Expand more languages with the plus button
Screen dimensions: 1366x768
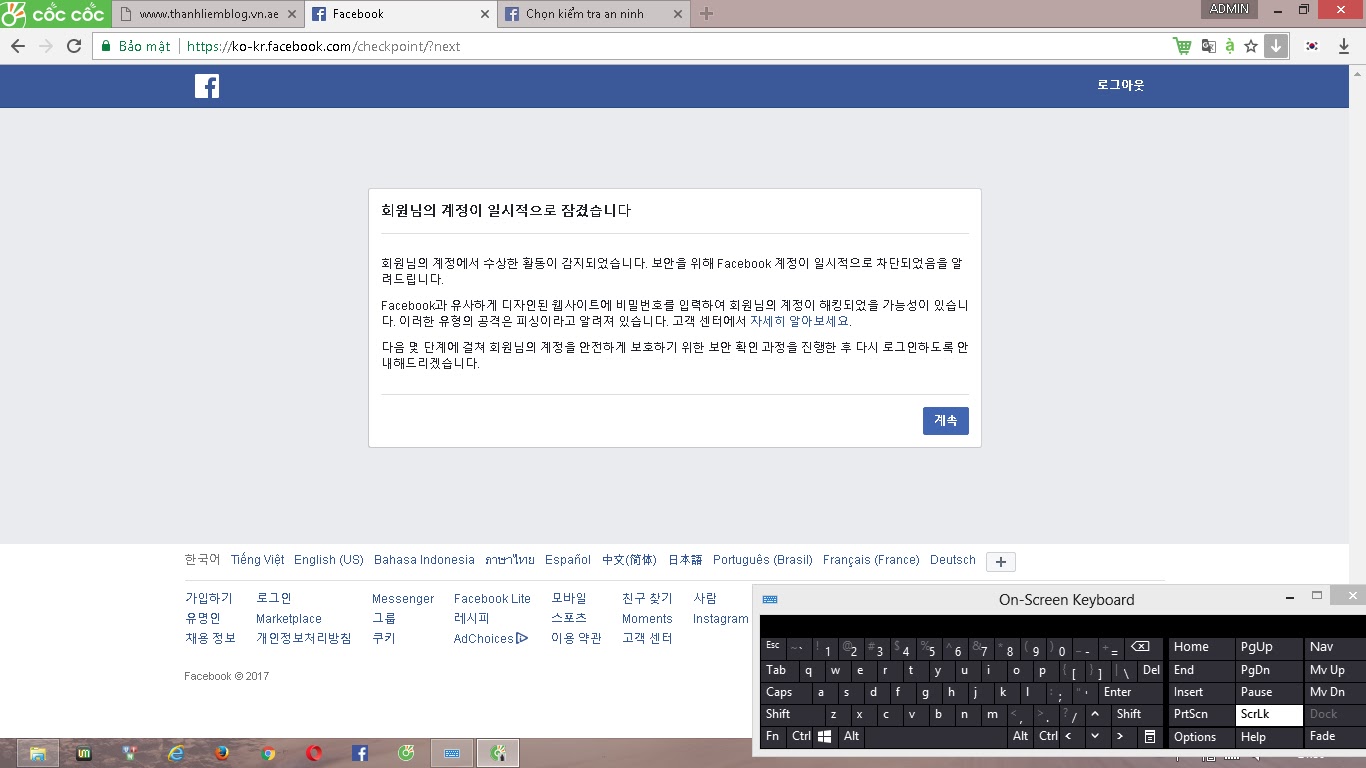tap(1001, 561)
